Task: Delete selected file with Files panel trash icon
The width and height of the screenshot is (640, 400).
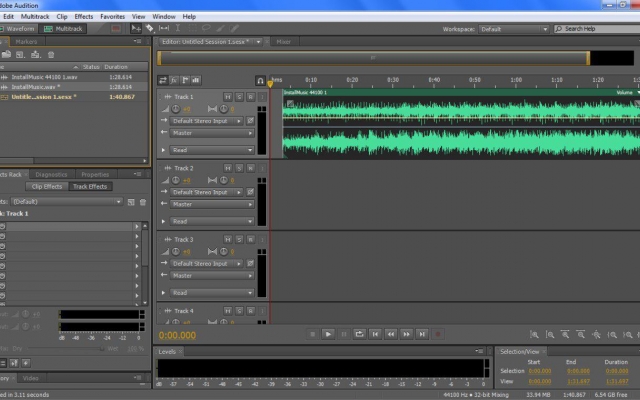Action: [51, 54]
